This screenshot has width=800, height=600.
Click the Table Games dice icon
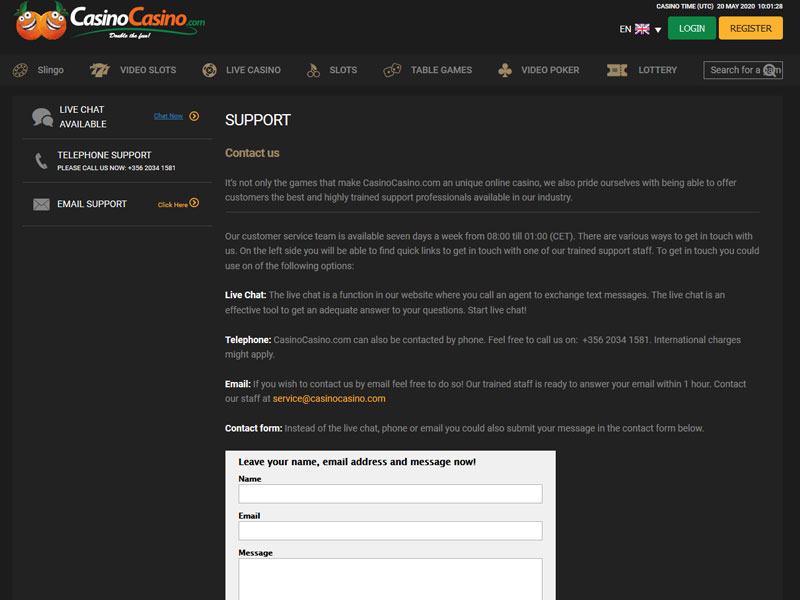[392, 70]
